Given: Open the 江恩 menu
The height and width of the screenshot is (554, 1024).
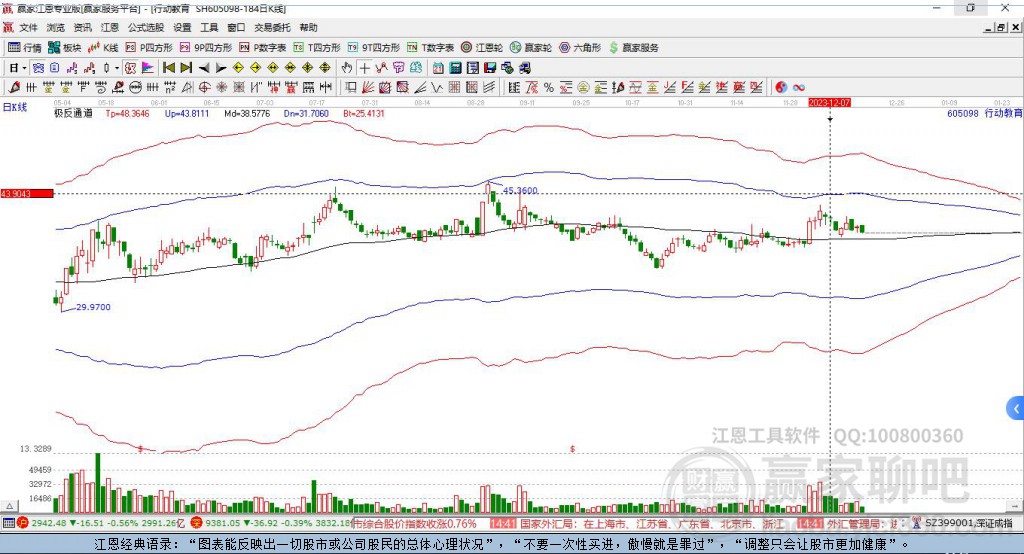Looking at the screenshot, I should click(110, 27).
